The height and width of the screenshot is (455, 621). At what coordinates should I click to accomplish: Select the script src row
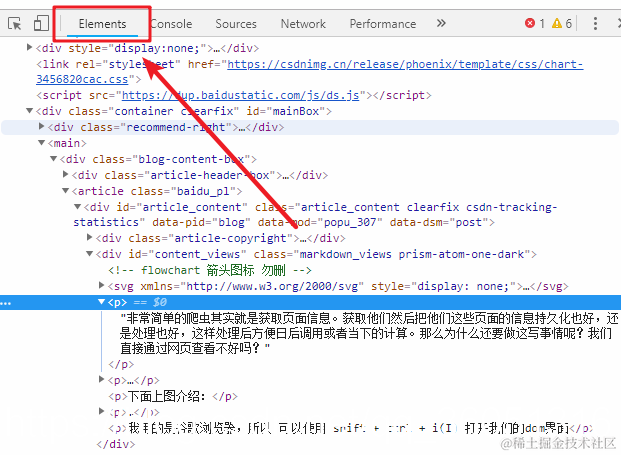234,95
